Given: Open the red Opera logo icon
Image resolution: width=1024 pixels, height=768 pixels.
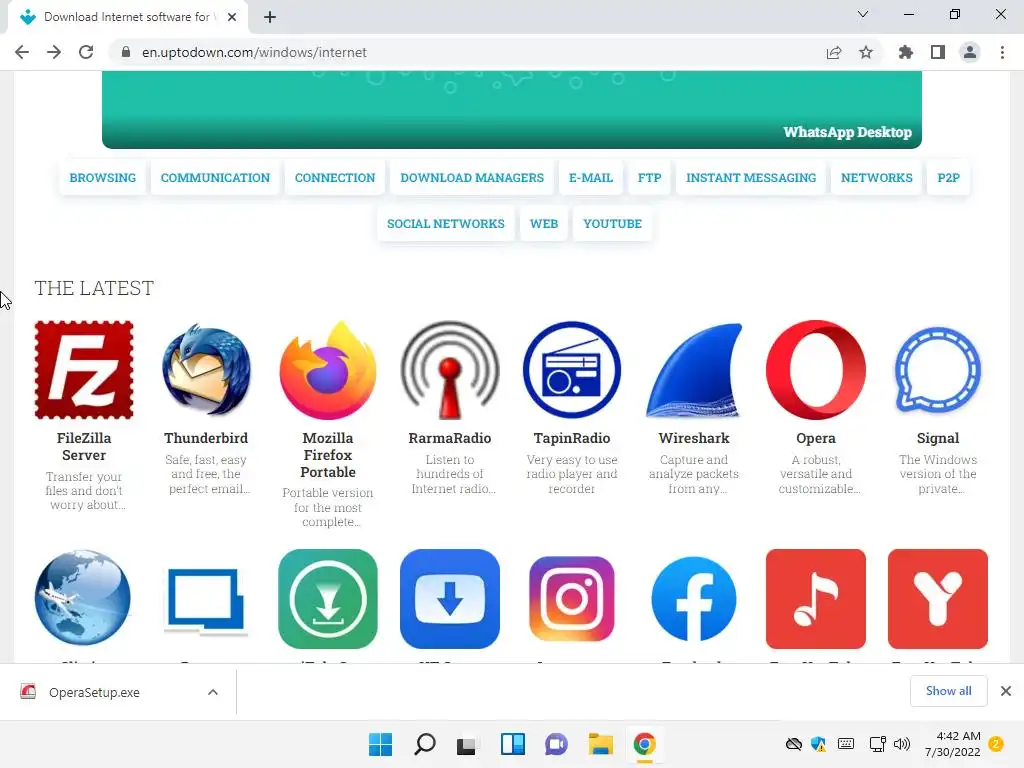Looking at the screenshot, I should [x=816, y=370].
